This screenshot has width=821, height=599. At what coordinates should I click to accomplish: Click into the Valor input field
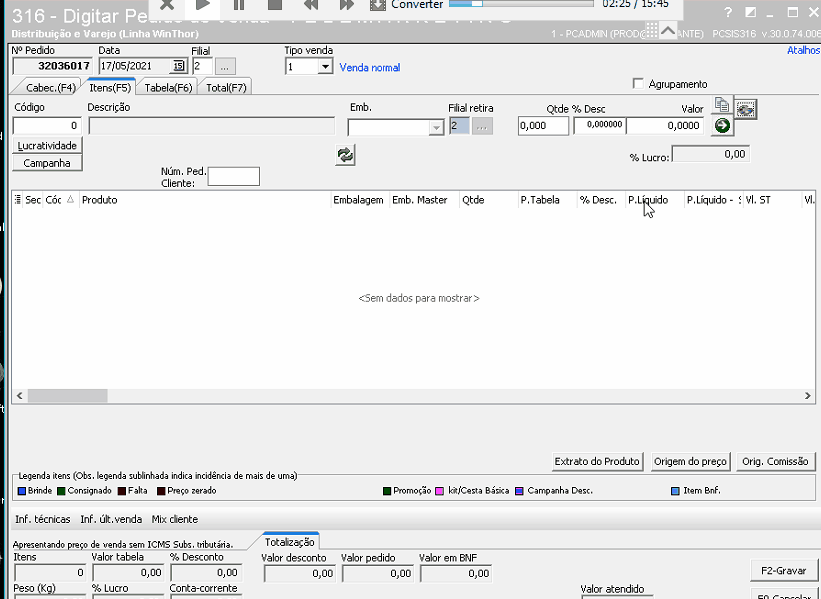coord(665,126)
